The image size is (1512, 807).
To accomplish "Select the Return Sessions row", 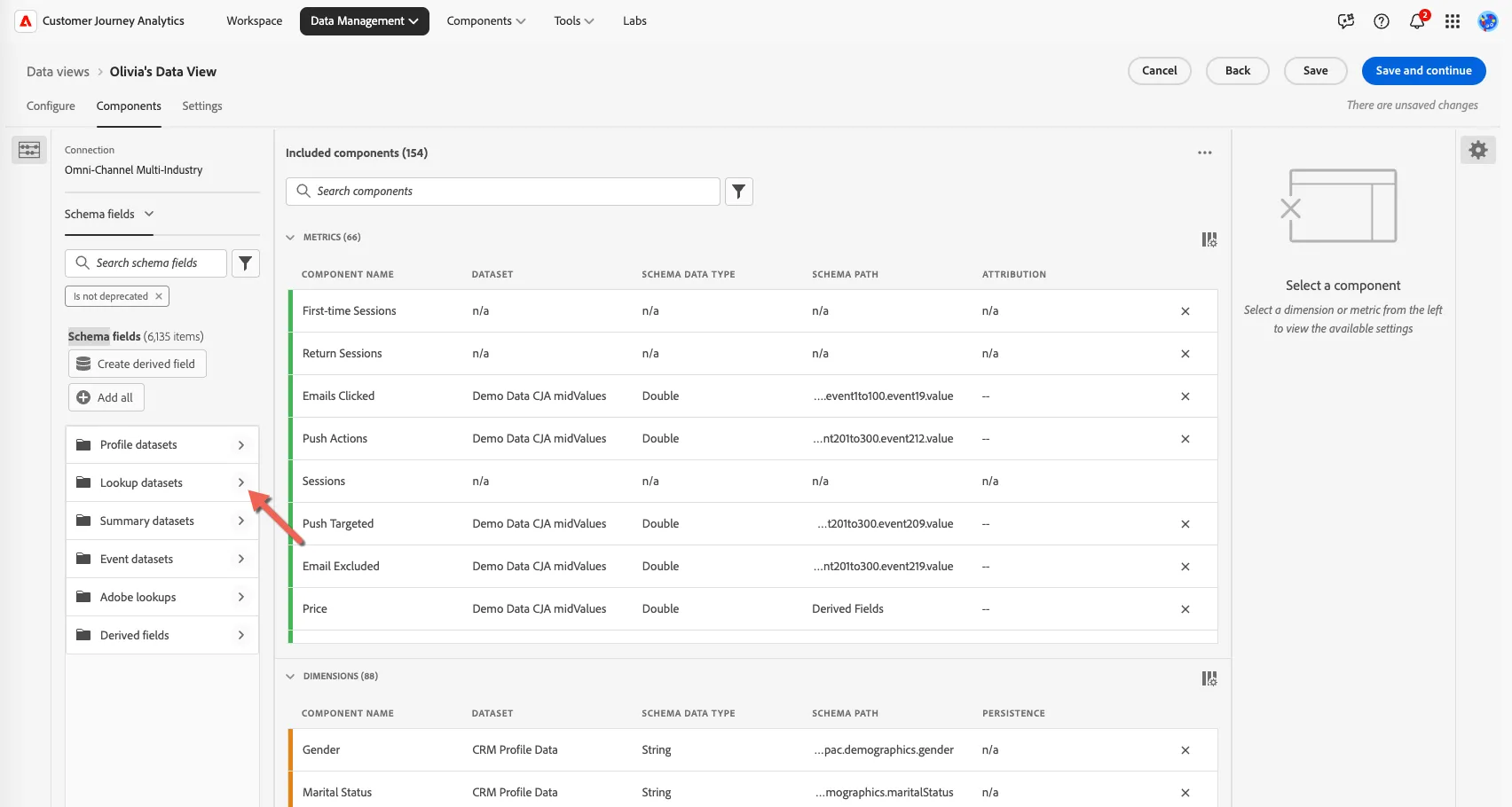I will point(753,354).
